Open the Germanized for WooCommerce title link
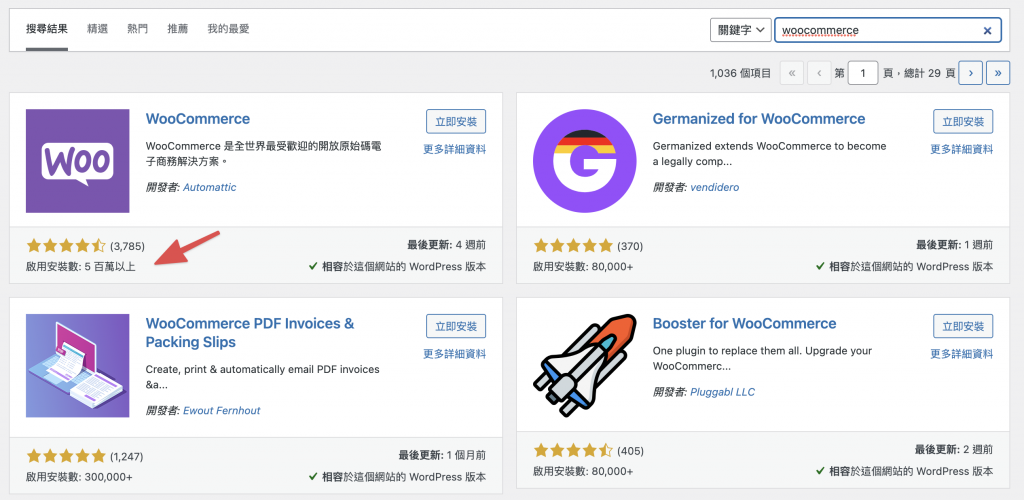 [x=759, y=119]
